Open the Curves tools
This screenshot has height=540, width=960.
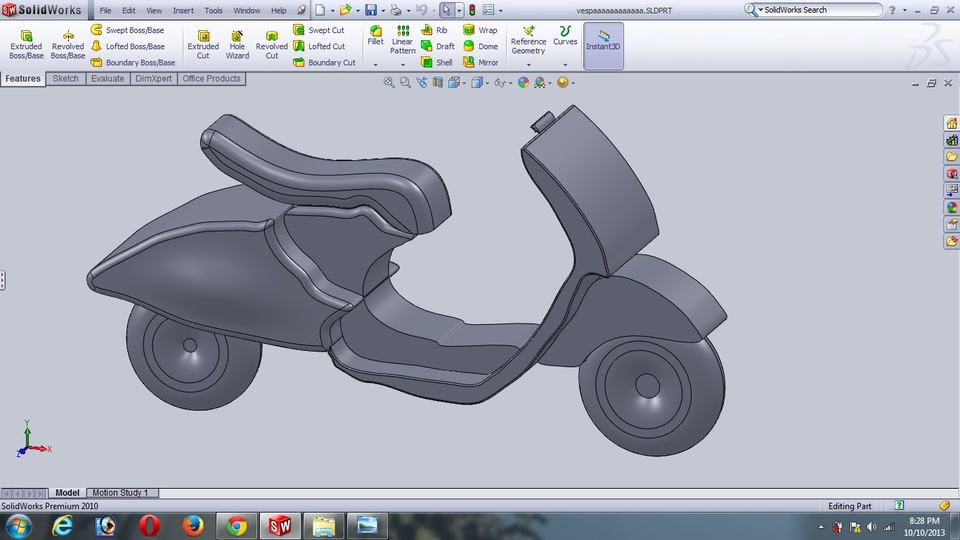(x=565, y=36)
